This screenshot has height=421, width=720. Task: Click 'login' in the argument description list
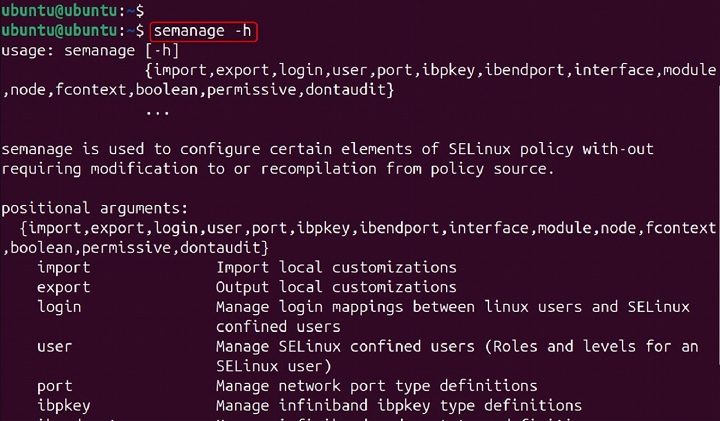coord(59,307)
